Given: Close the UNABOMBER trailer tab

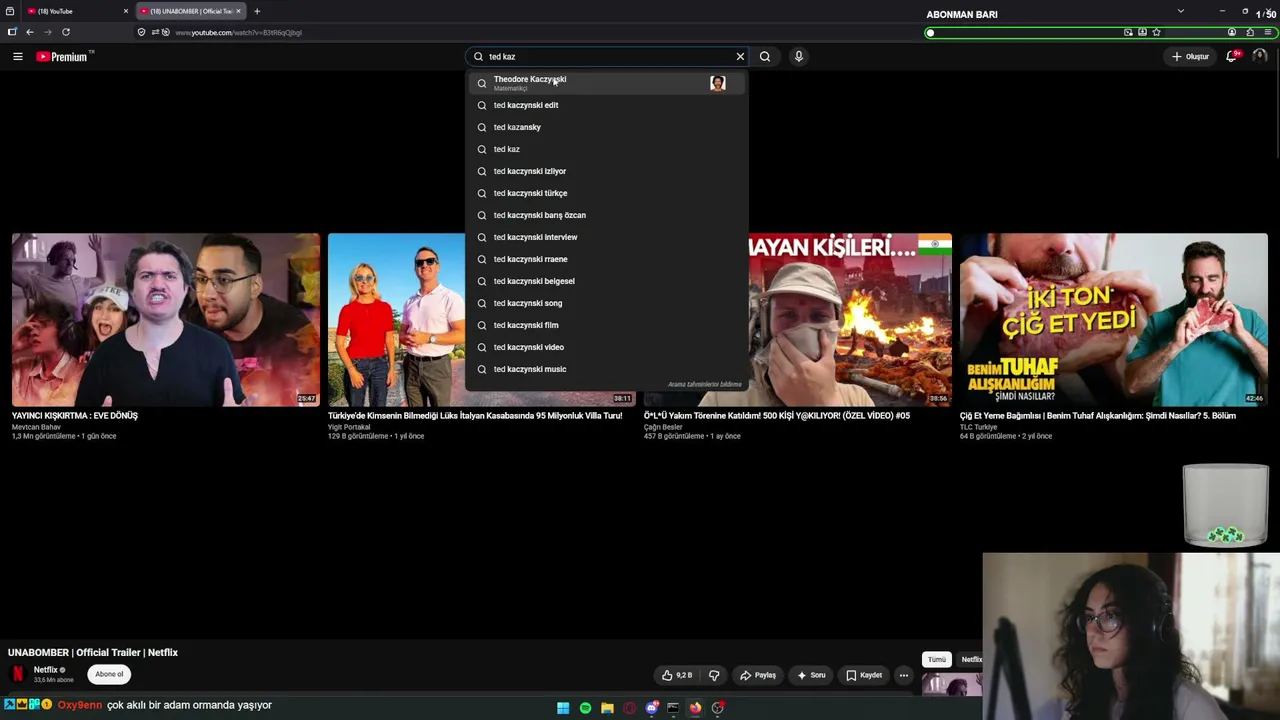Looking at the screenshot, I should (238, 11).
